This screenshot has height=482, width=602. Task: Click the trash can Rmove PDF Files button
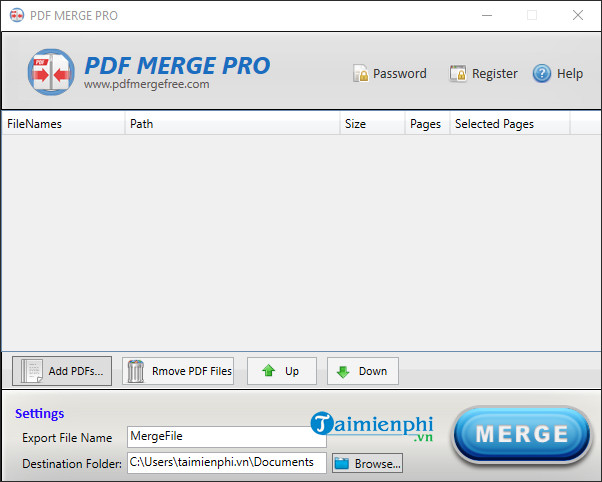[178, 371]
